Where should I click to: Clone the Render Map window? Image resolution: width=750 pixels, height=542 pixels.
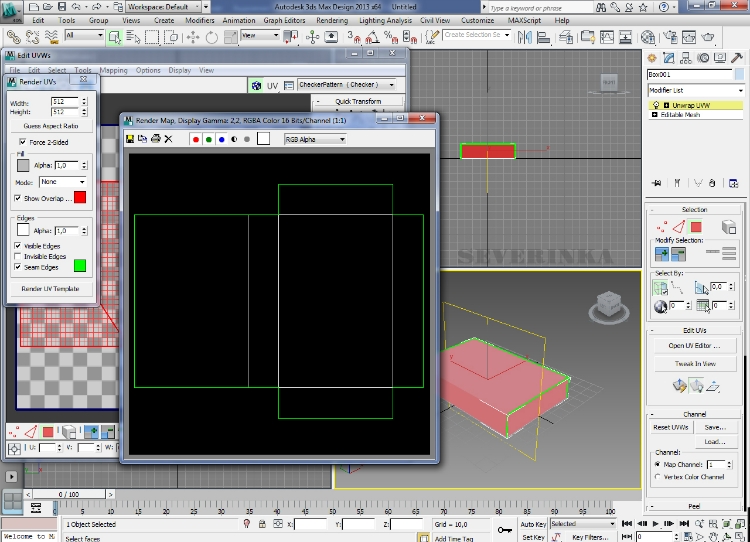[x=143, y=139]
